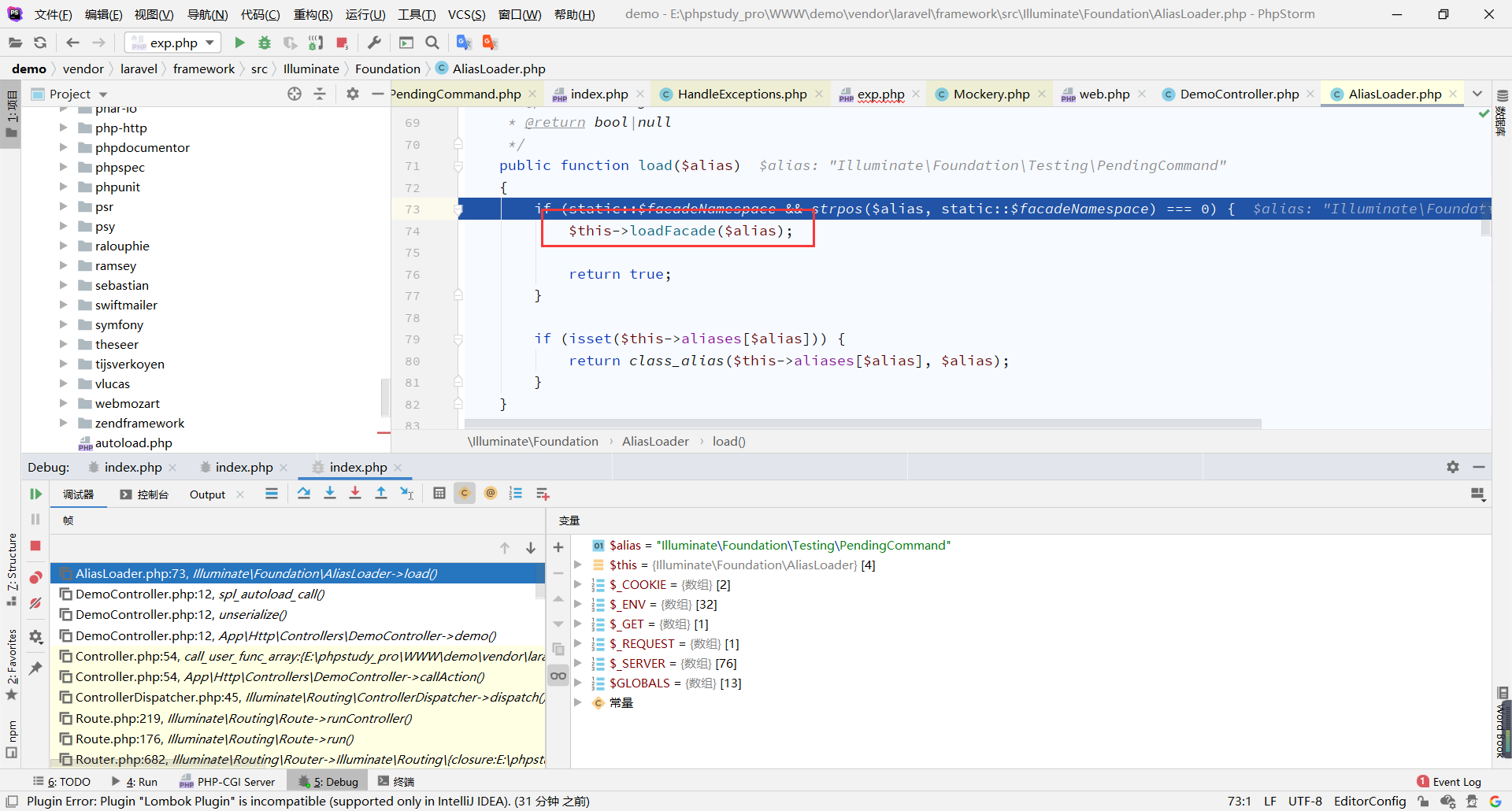1512x811 pixels.
Task: Expand the phpunit folder
Action: 63,187
